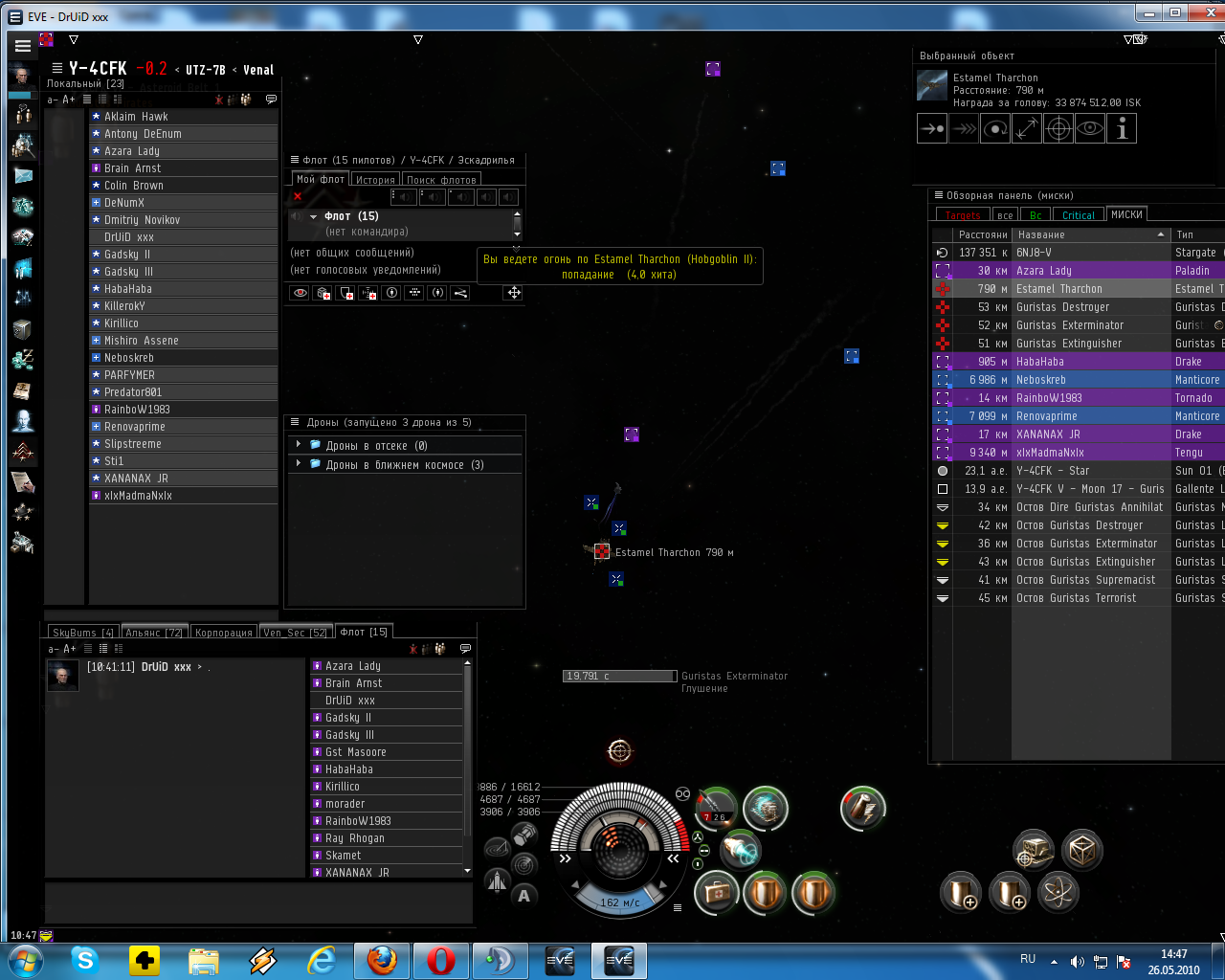The height and width of the screenshot is (980, 1225).
Task: Click the fleet regroup cross-arrows icon
Action: 514,293
